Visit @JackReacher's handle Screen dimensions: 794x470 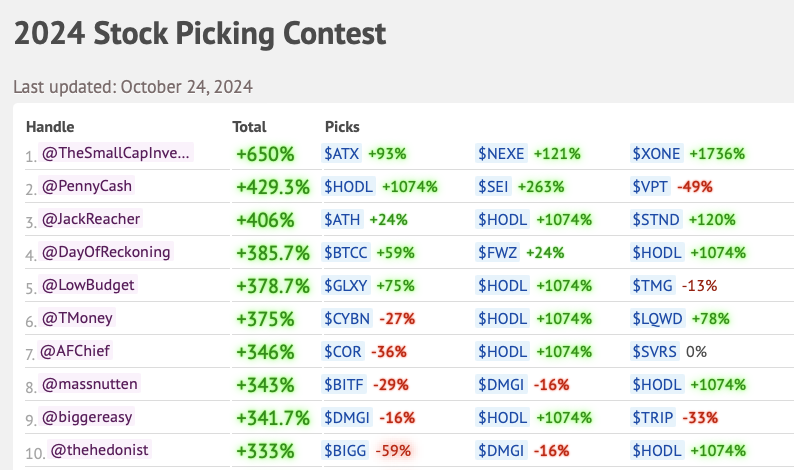click(x=91, y=219)
